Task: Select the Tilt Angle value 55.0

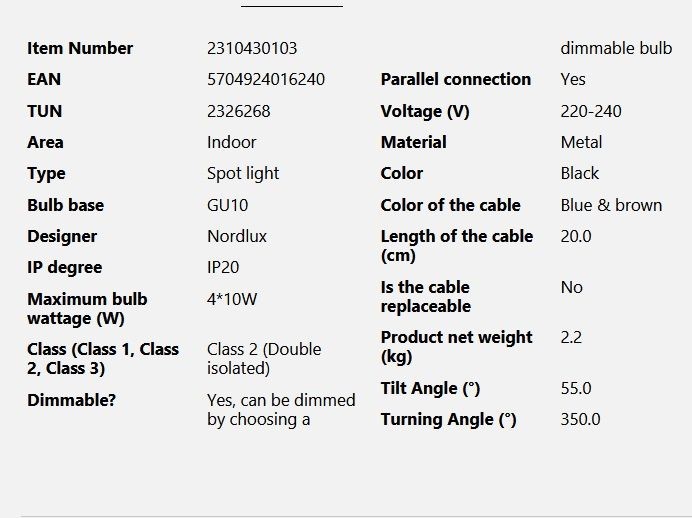Action: (x=575, y=388)
